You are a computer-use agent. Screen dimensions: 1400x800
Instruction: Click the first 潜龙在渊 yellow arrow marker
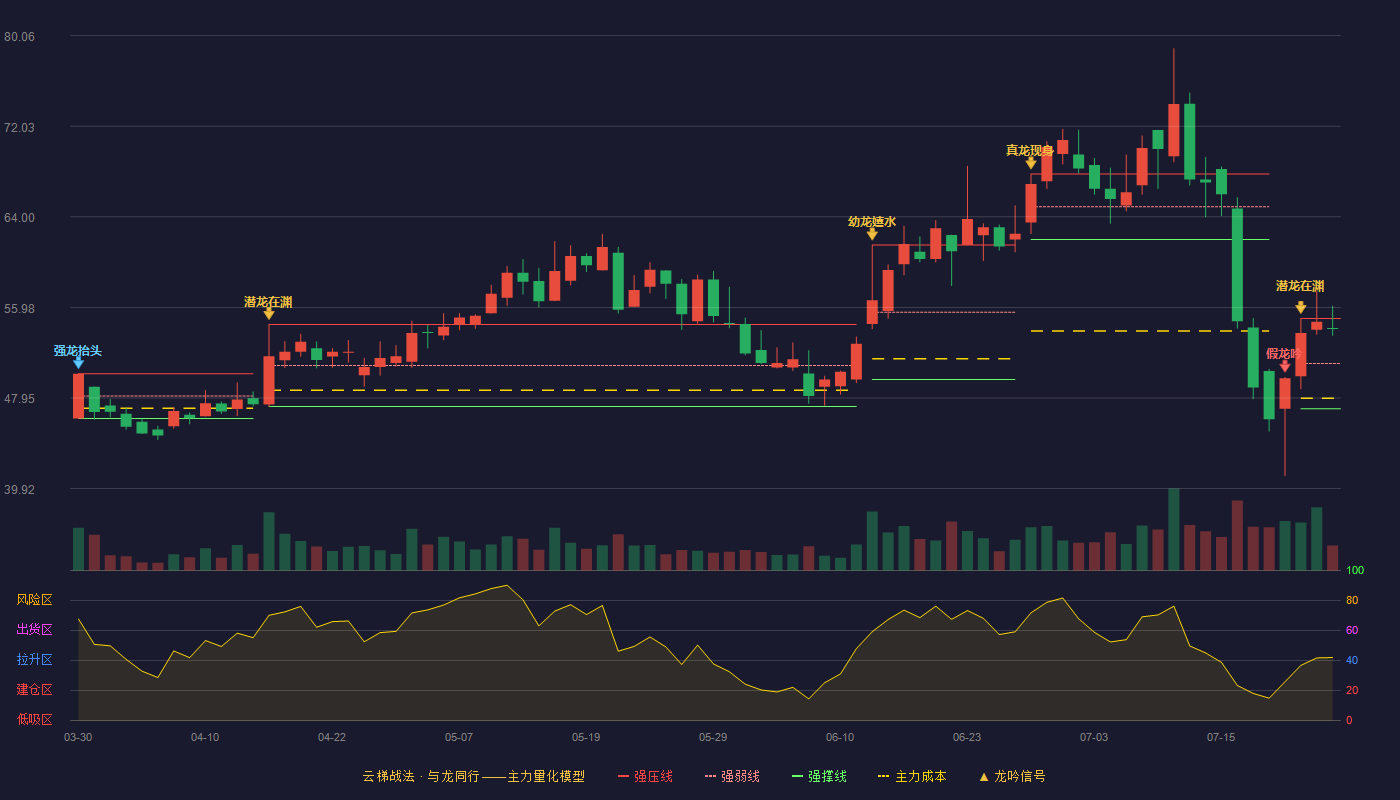269,314
